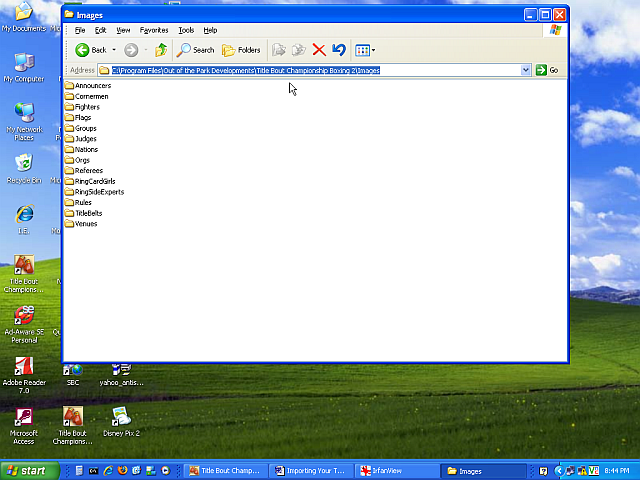Viewport: 640px width, 480px height.
Task: Go back with the green Back arrow
Action: pos(91,50)
